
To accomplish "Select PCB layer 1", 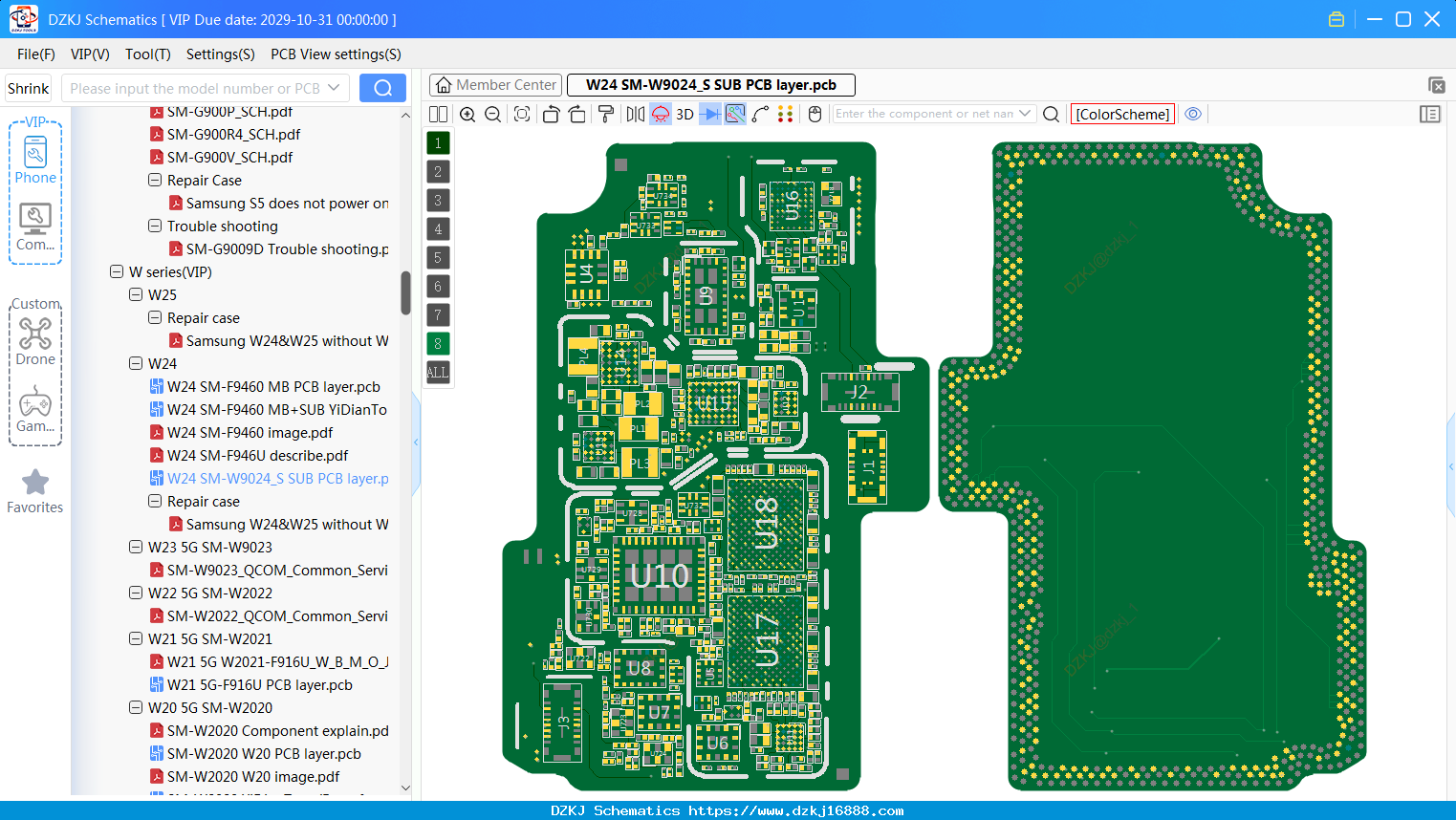I will tap(438, 143).
